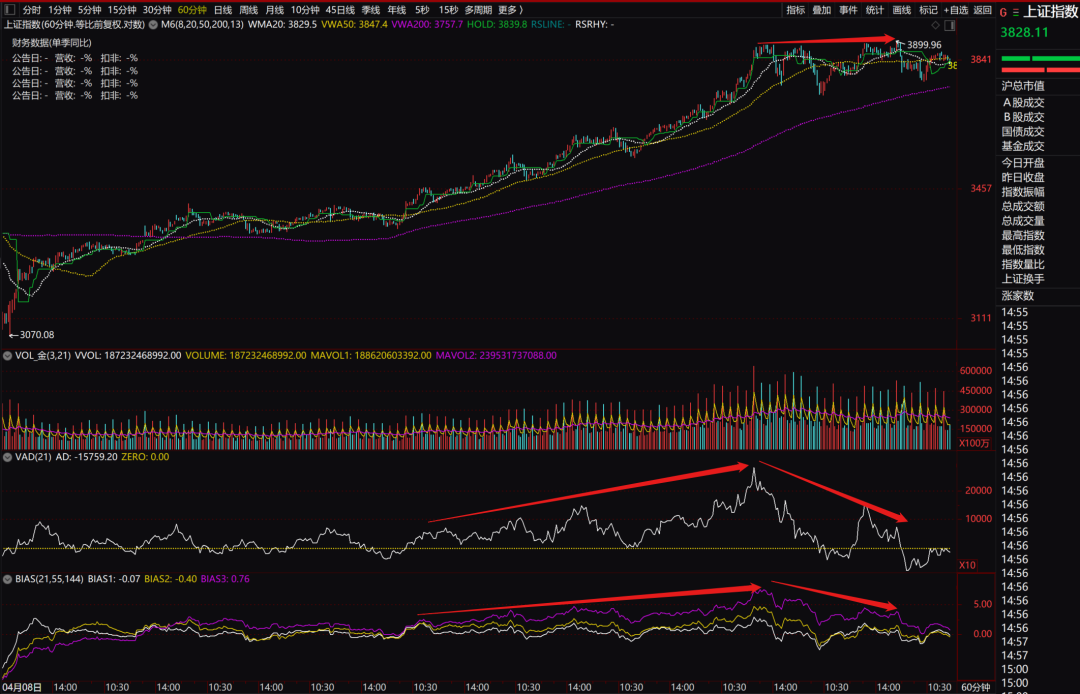Image resolution: width=1080 pixels, height=694 pixels.
Task: Select the 总成交量 row
Action: click(1023, 221)
